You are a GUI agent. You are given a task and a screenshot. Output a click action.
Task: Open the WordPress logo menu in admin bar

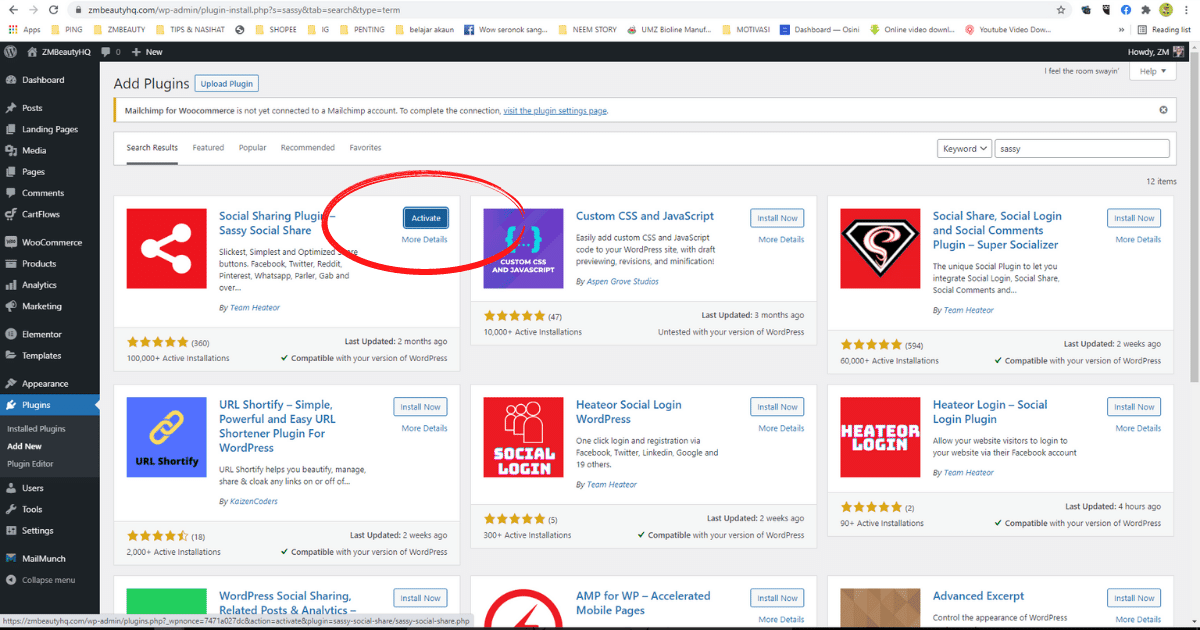[11, 51]
